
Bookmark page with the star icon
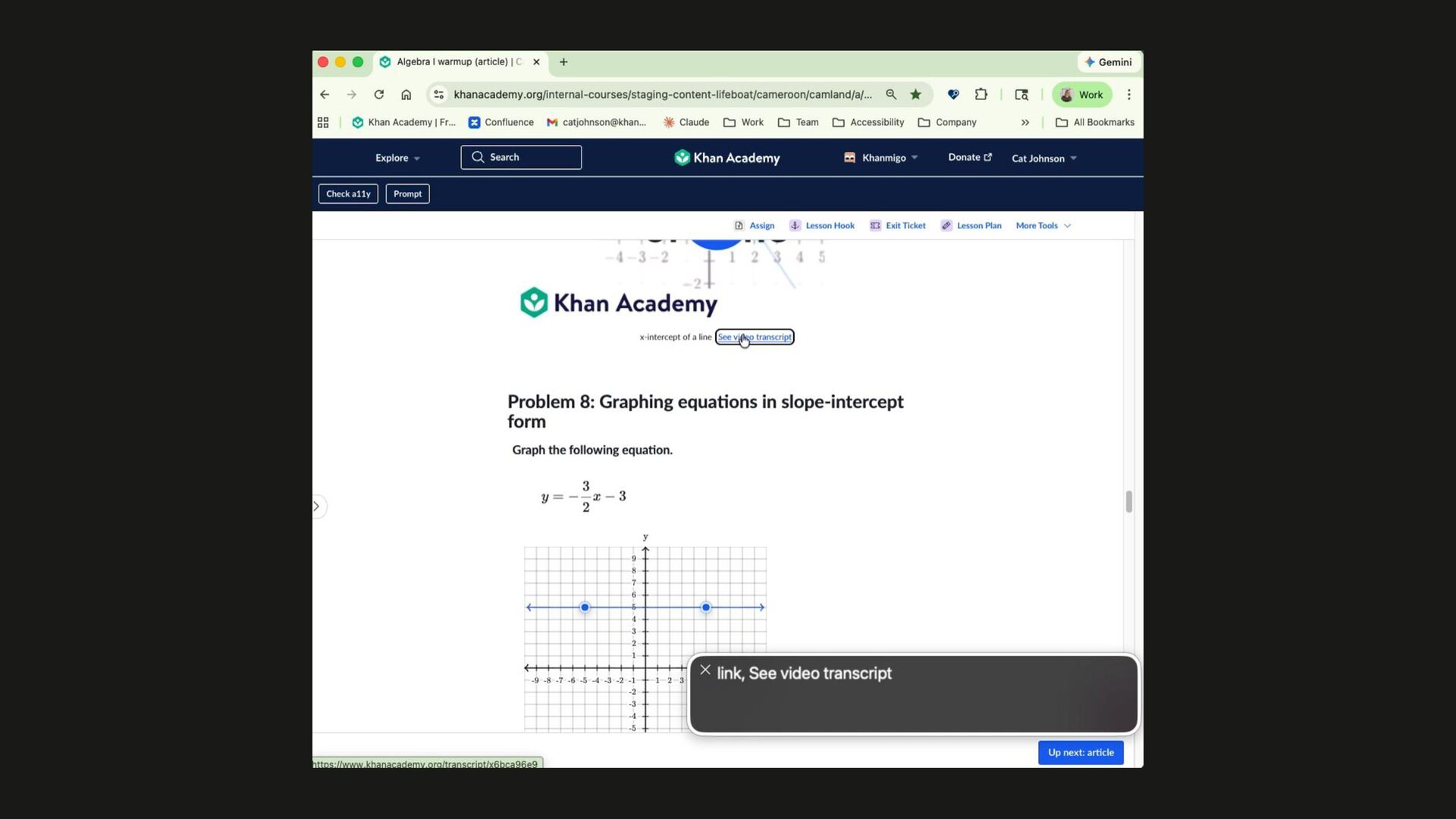[x=915, y=95]
